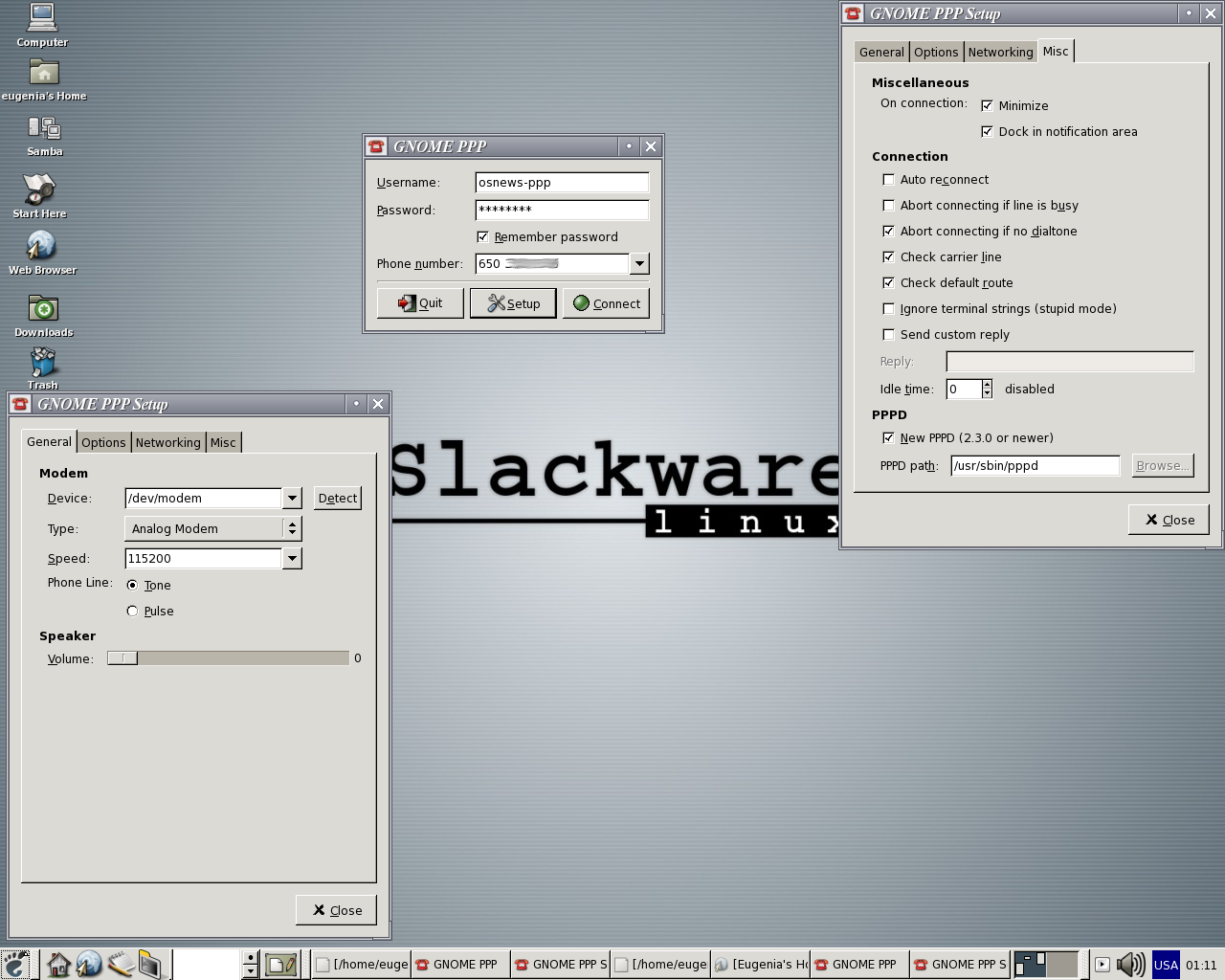The width and height of the screenshot is (1225, 980).
Task: Toggle New PPPD (2.3.0 or newer)
Action: coord(888,437)
